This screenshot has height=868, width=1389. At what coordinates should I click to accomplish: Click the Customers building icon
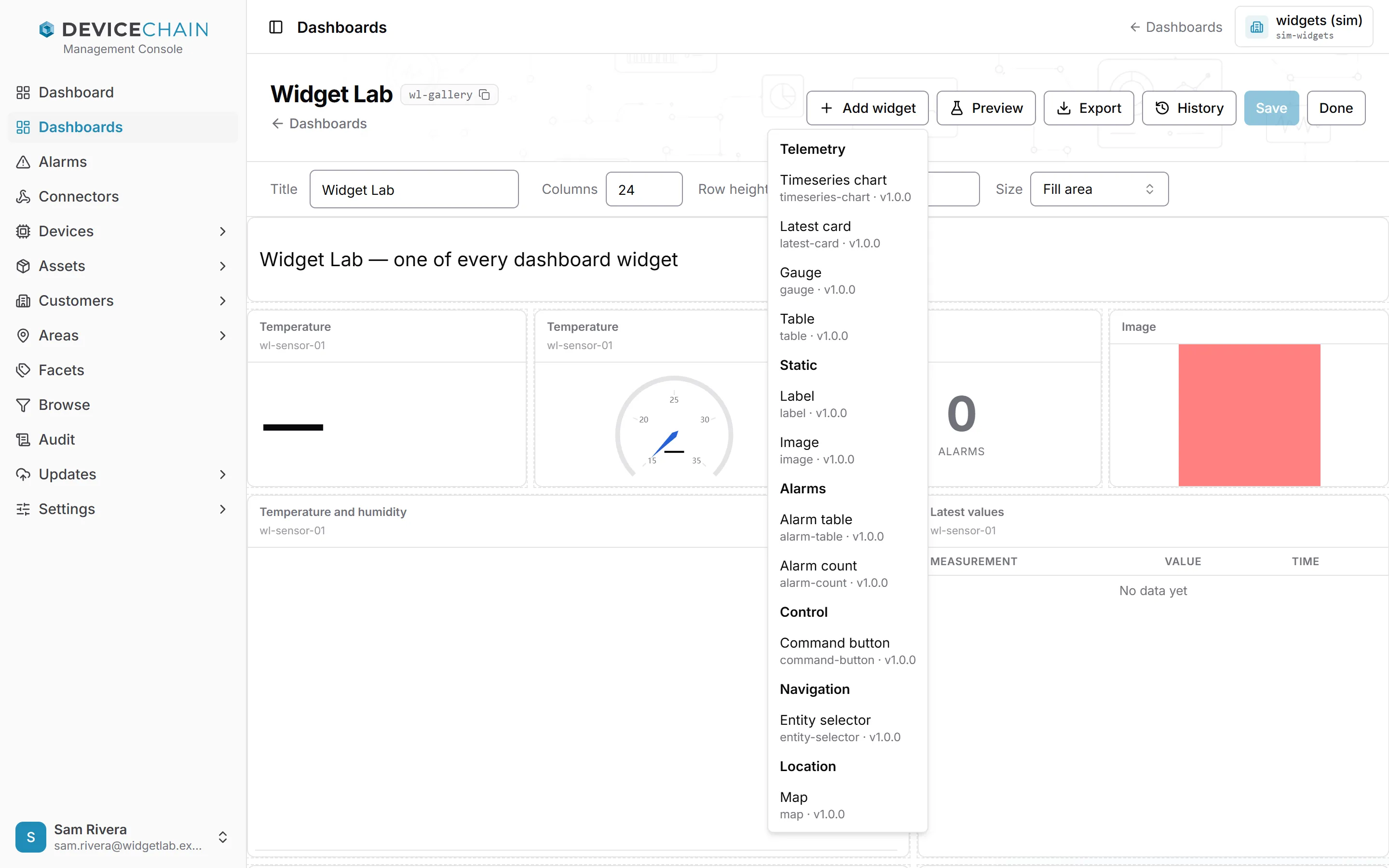[x=23, y=301]
